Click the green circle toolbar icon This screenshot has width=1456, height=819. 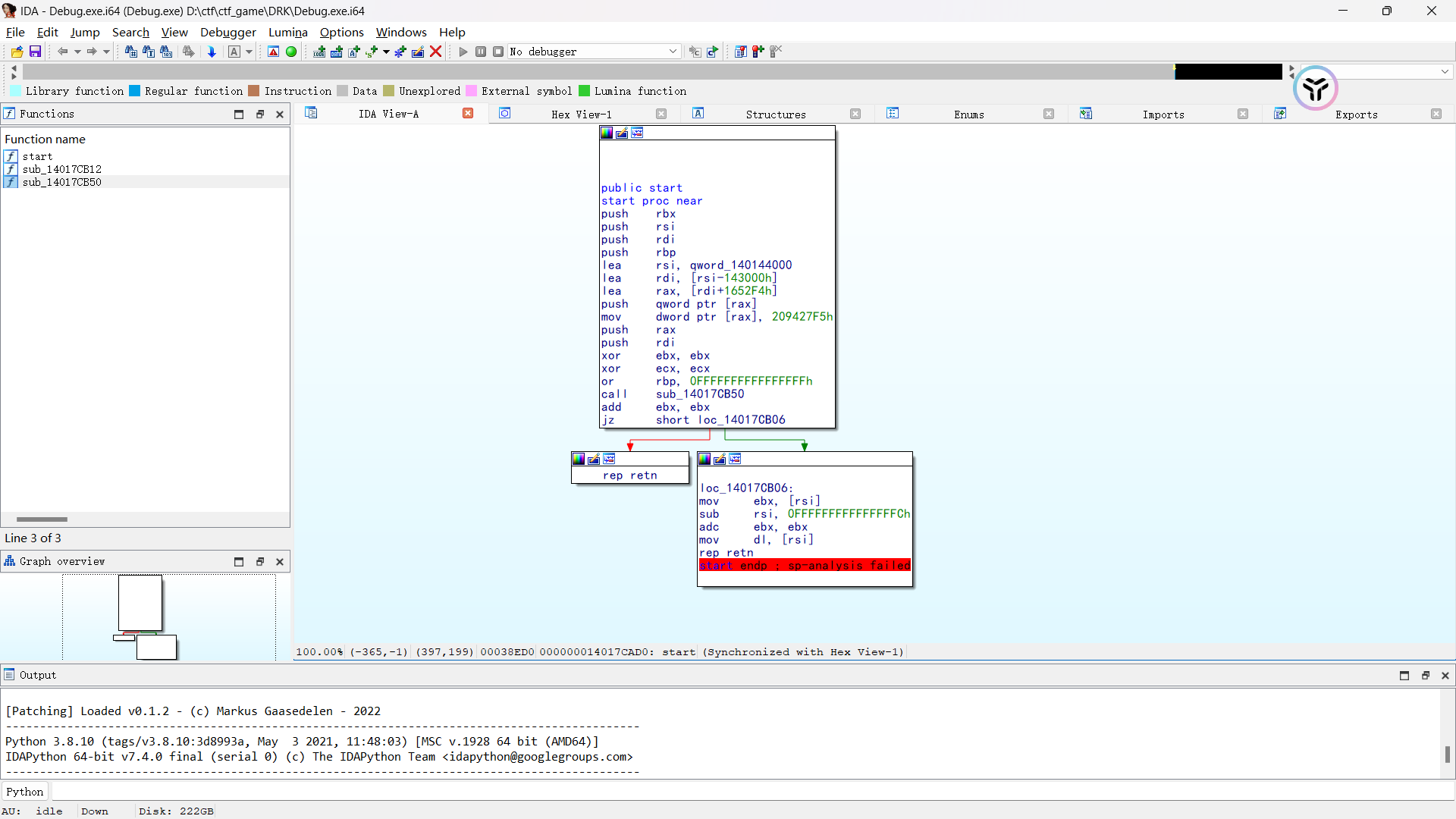coord(291,52)
